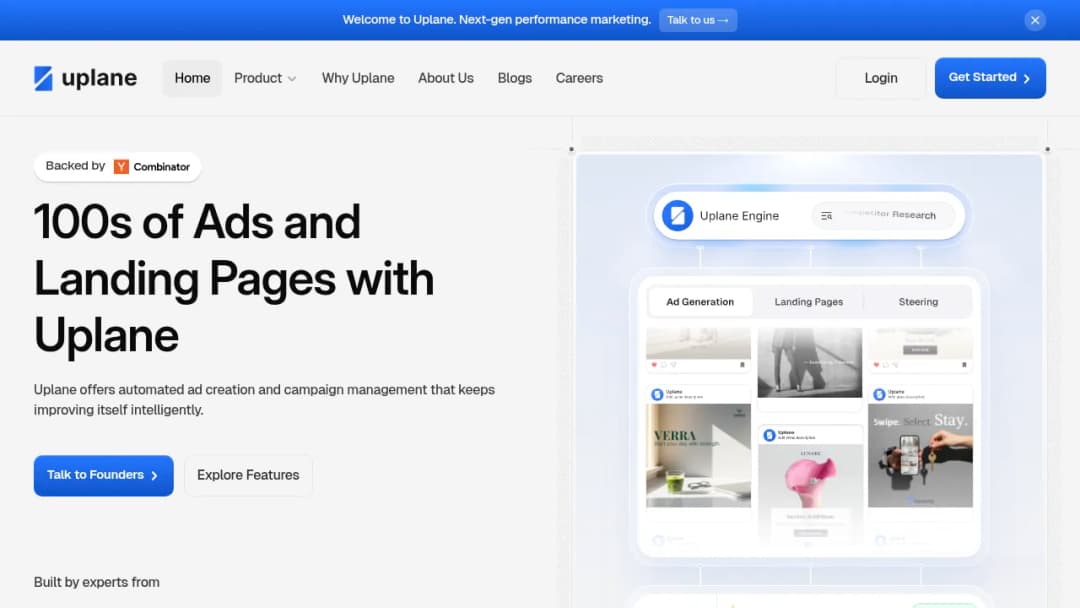Click the Uplane avatar above VERRA ad
The height and width of the screenshot is (608, 1080).
pos(657,395)
